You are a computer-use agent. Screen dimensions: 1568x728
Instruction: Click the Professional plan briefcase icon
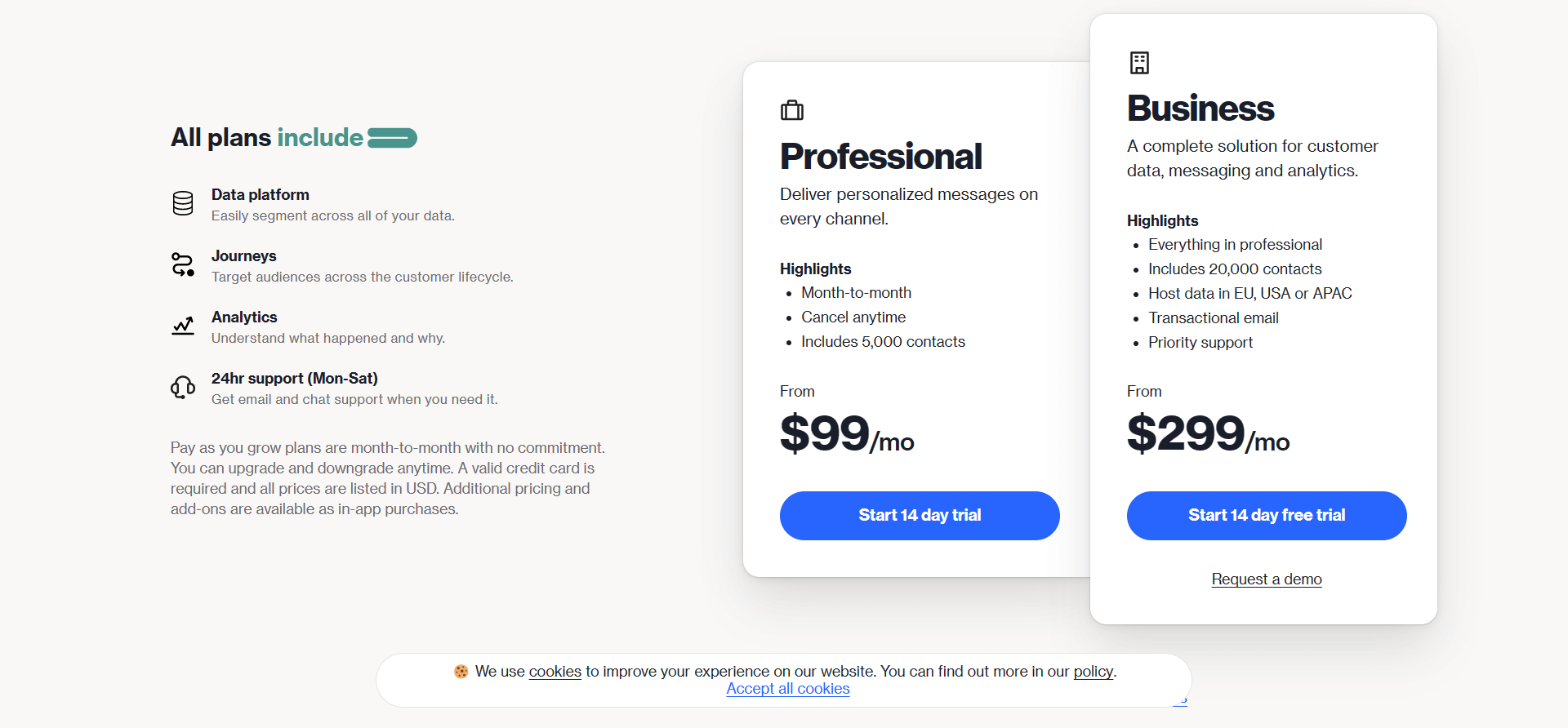click(792, 110)
